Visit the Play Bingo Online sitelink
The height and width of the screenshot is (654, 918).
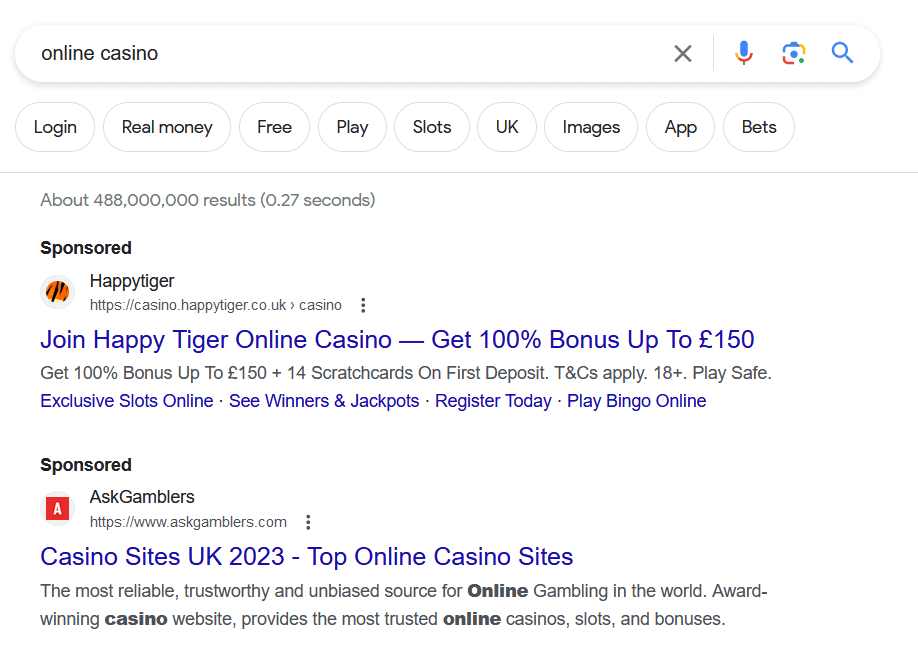coord(636,401)
